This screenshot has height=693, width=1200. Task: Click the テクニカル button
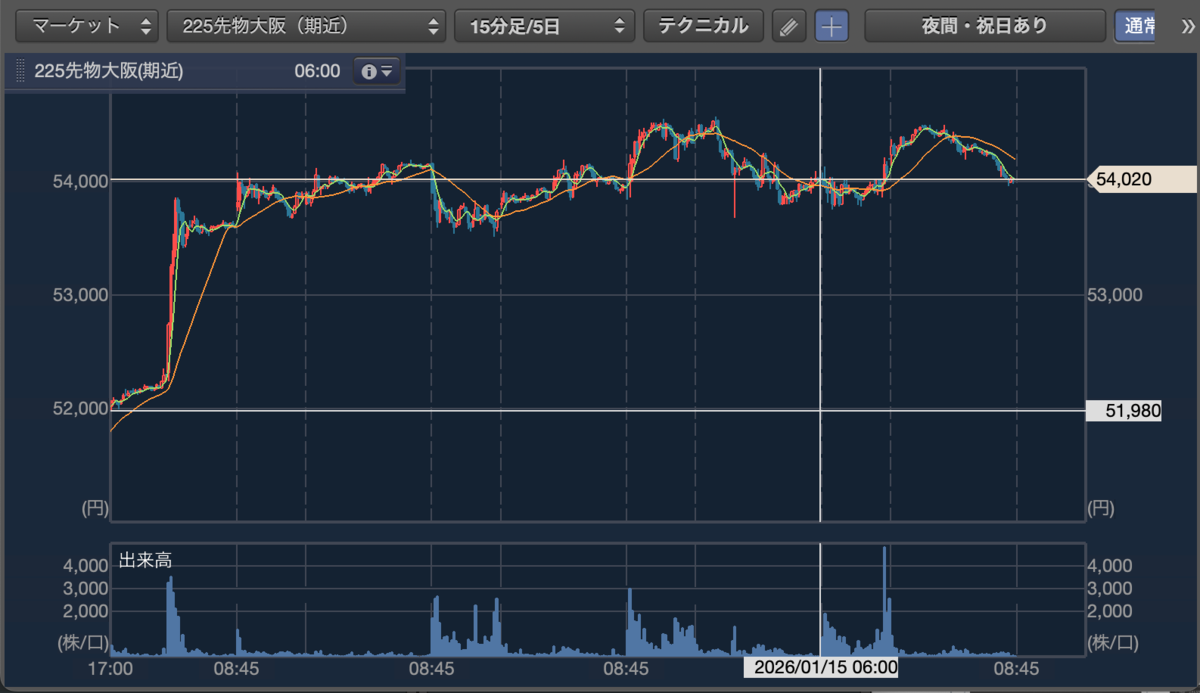pos(703,26)
